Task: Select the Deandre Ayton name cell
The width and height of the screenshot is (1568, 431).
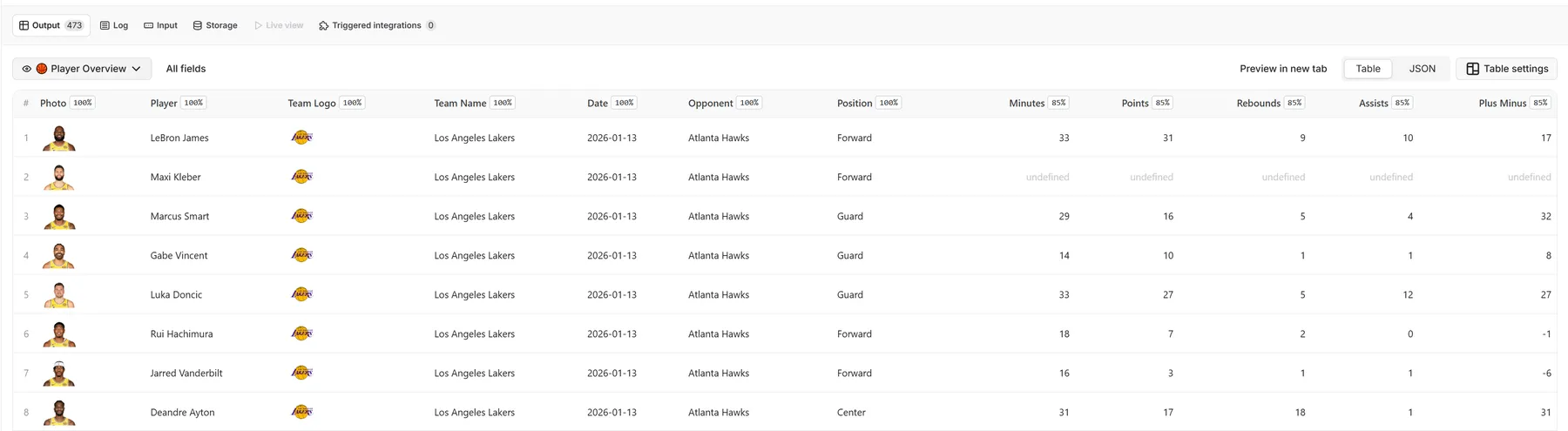Action: tap(182, 412)
